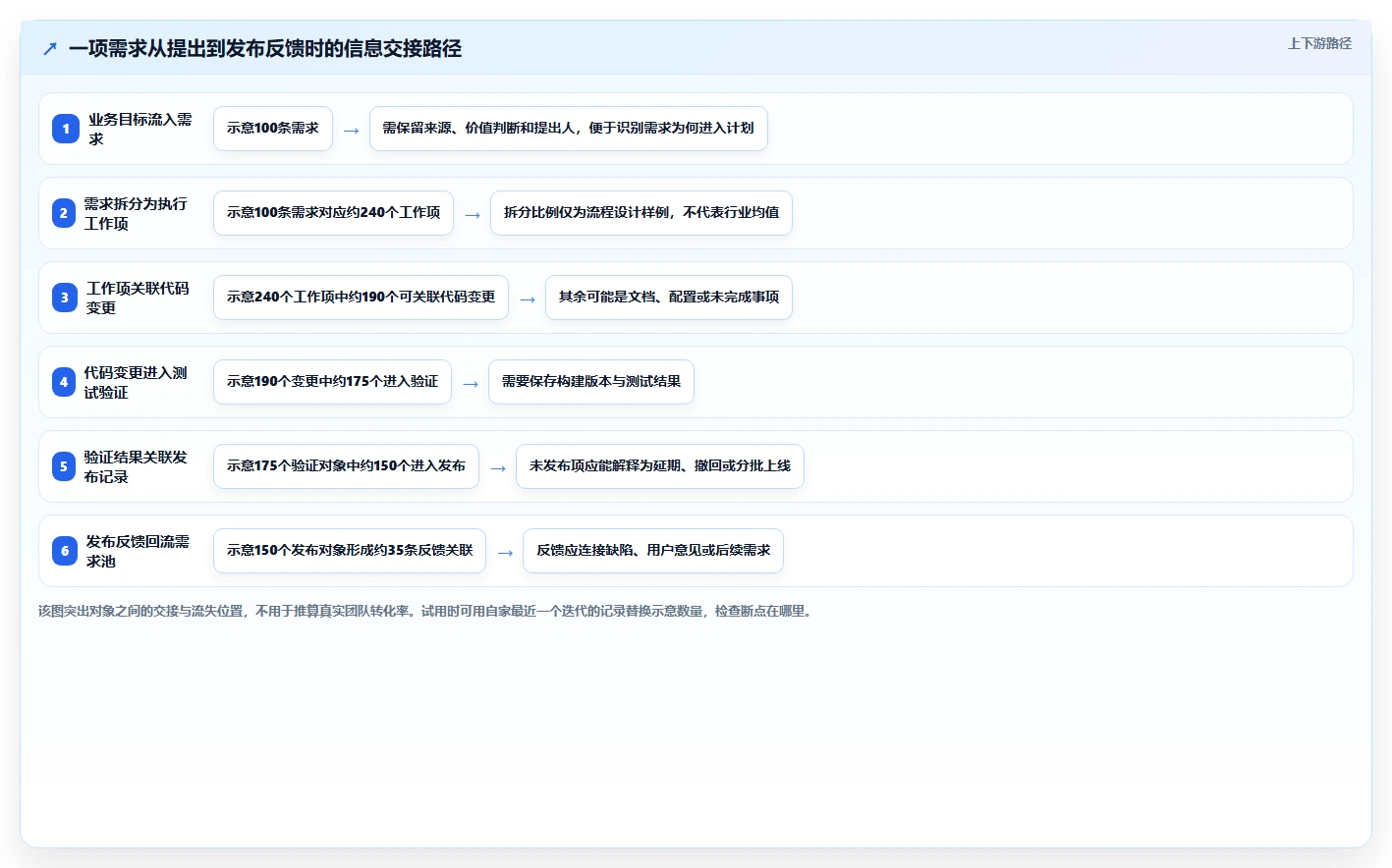
Task: Click the 示意240个工作项中约190个可关联代码变更 box
Action: 361,298
